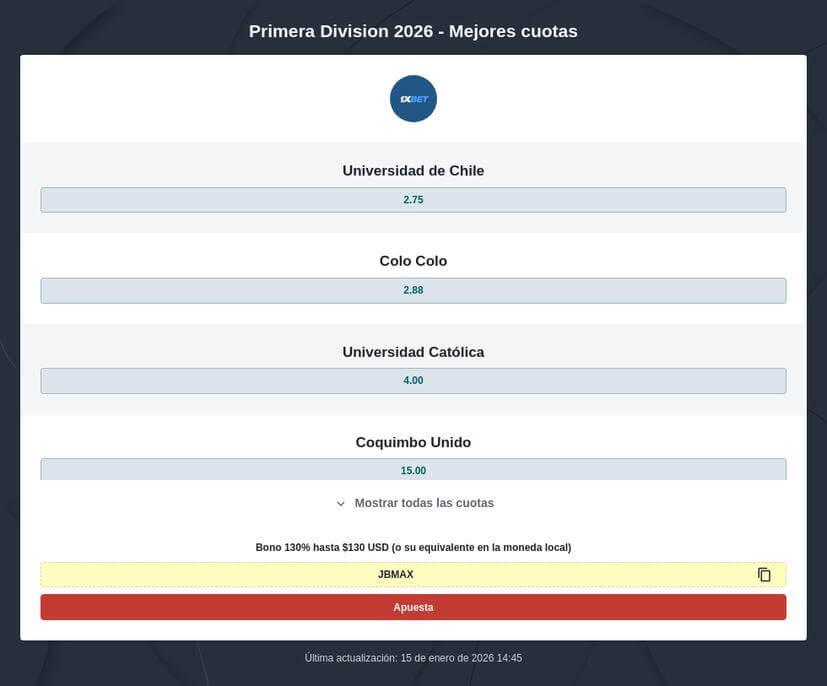Viewport: 827px width, 686px height.
Task: Click the Primera Division 2026 page title
Action: coord(413,31)
